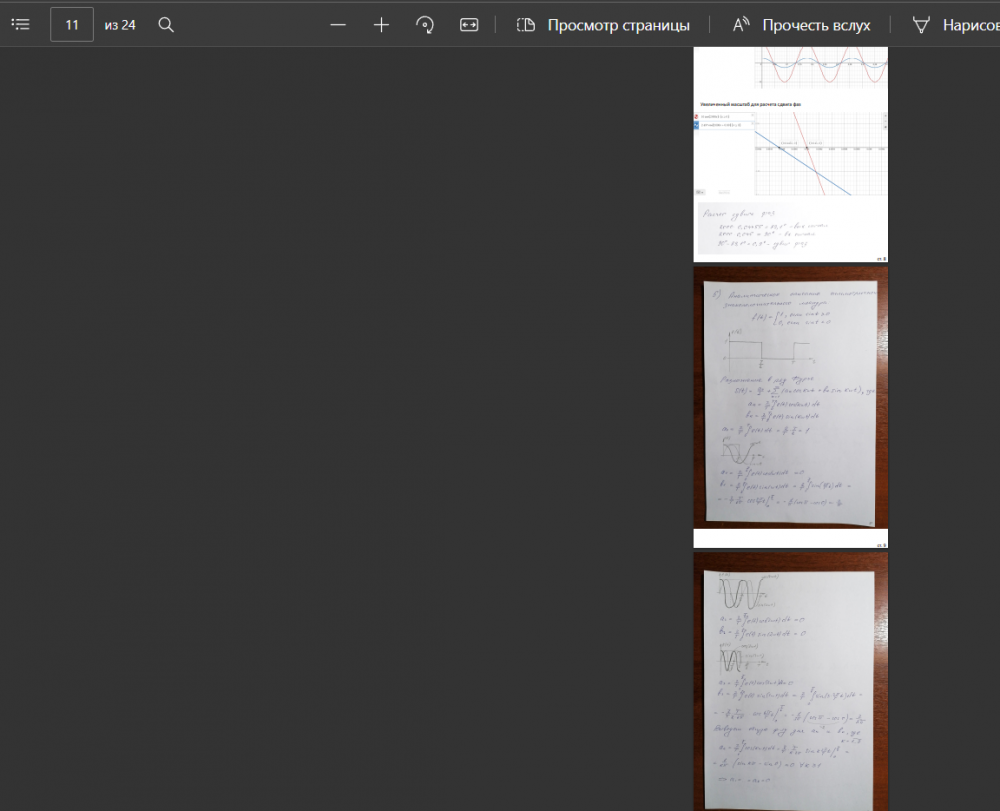Click the page view icon beside Просмотр страницы

[526, 25]
